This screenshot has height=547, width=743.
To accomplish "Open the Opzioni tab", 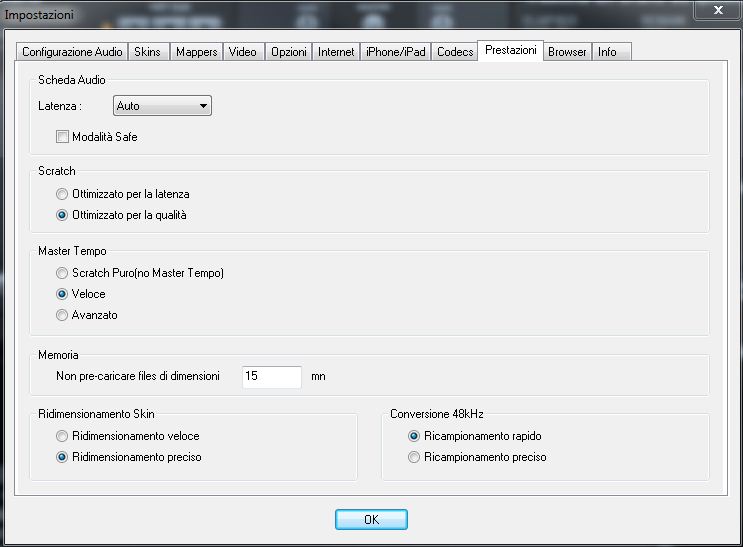I will 289,52.
